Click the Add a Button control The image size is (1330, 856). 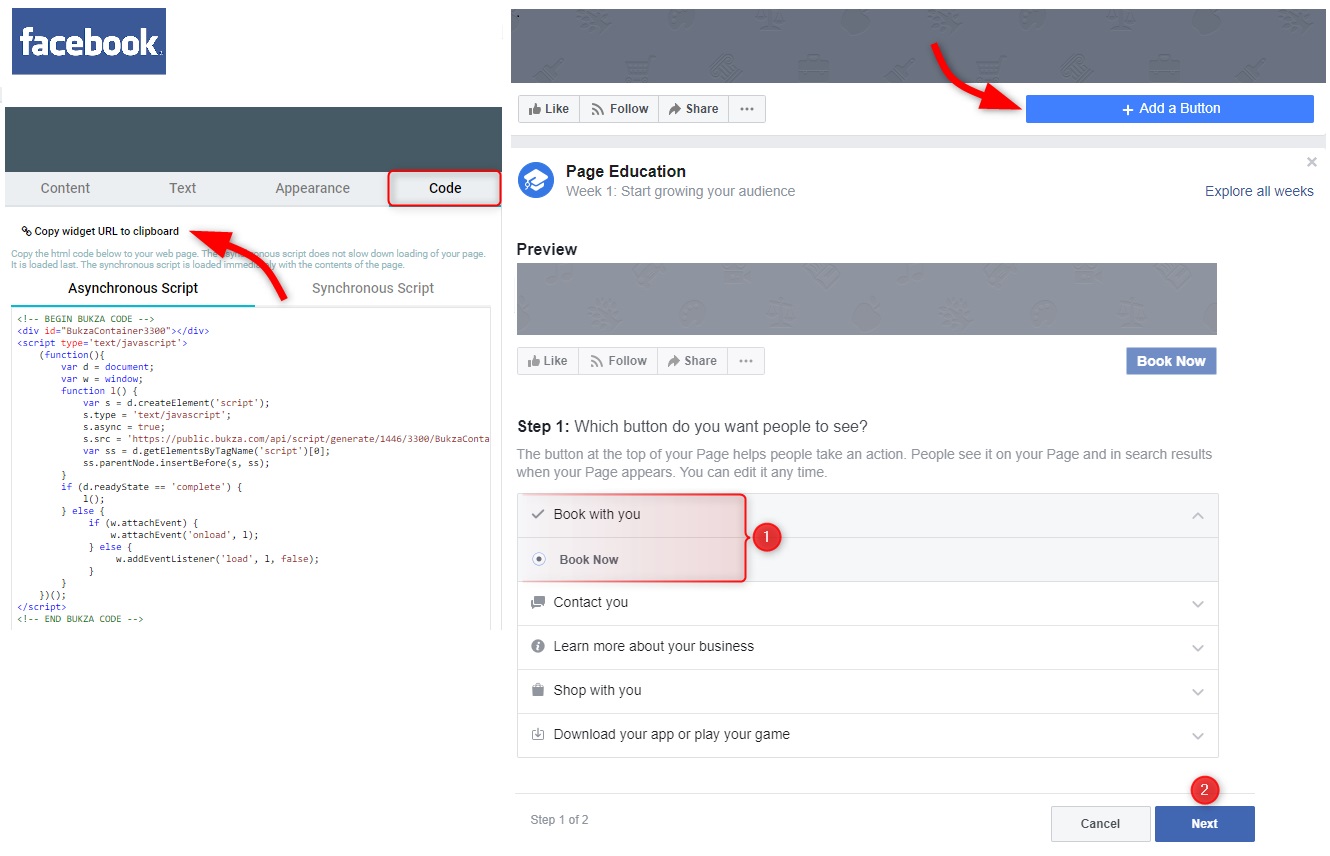(1168, 108)
